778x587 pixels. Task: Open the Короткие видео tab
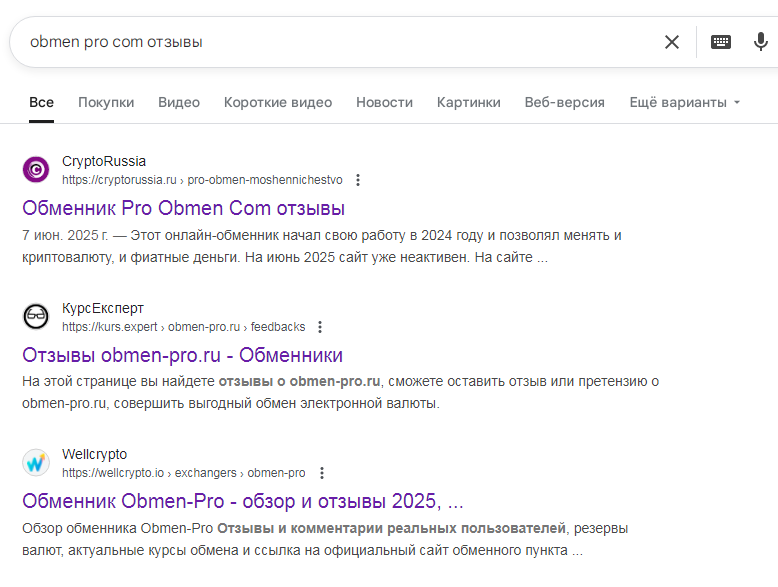point(278,103)
